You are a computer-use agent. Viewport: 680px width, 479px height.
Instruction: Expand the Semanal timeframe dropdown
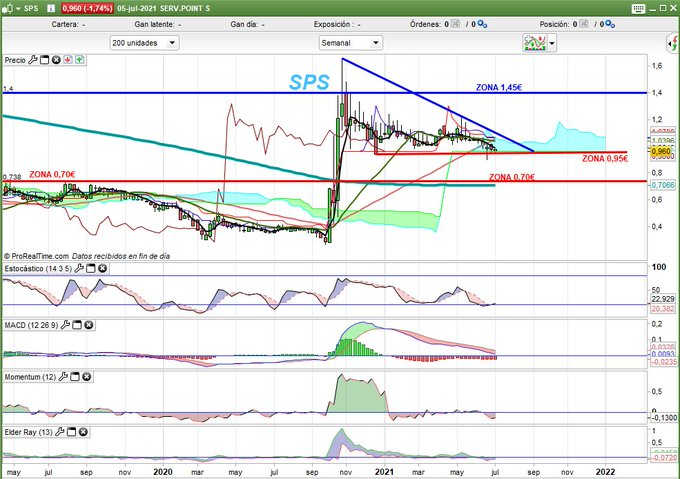click(x=350, y=43)
